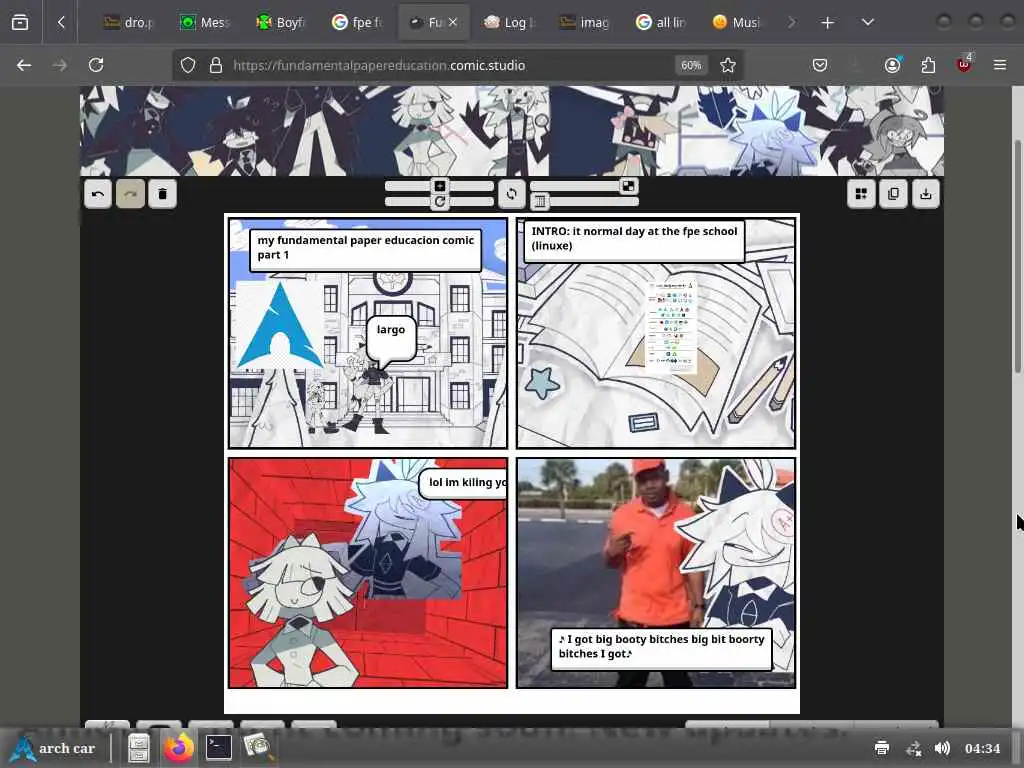The width and height of the screenshot is (1024, 768).
Task: Click the printer tray icon
Action: [x=882, y=748]
